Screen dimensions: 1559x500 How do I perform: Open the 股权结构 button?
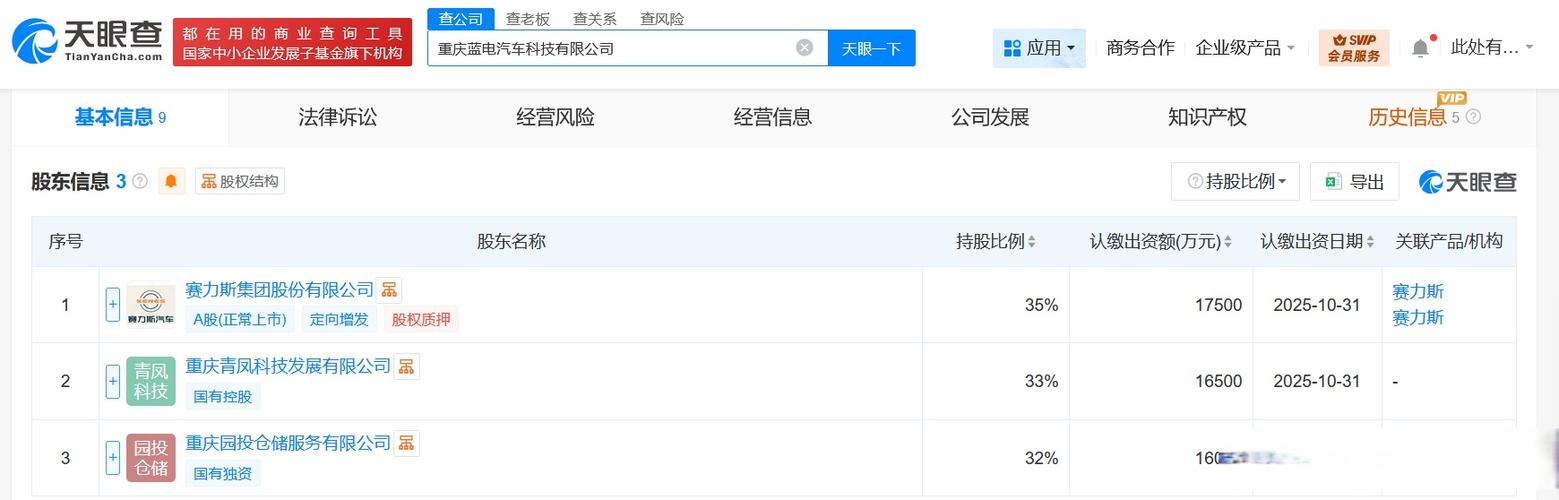pyautogui.click(x=240, y=181)
